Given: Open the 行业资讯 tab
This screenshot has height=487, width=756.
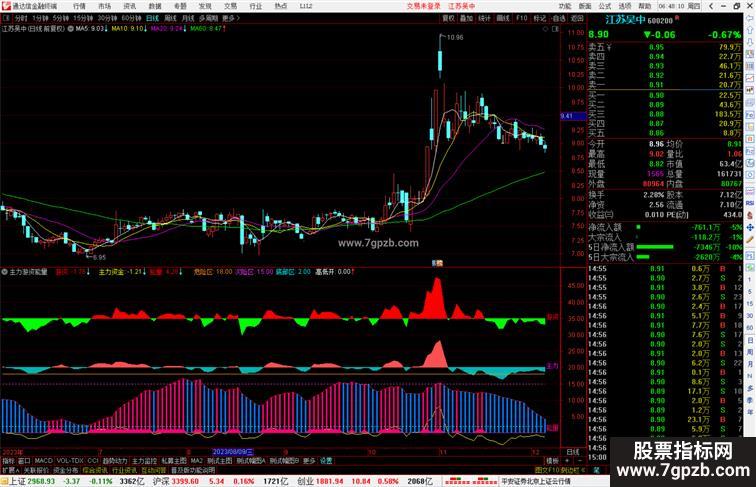Looking at the screenshot, I should pos(124,470).
